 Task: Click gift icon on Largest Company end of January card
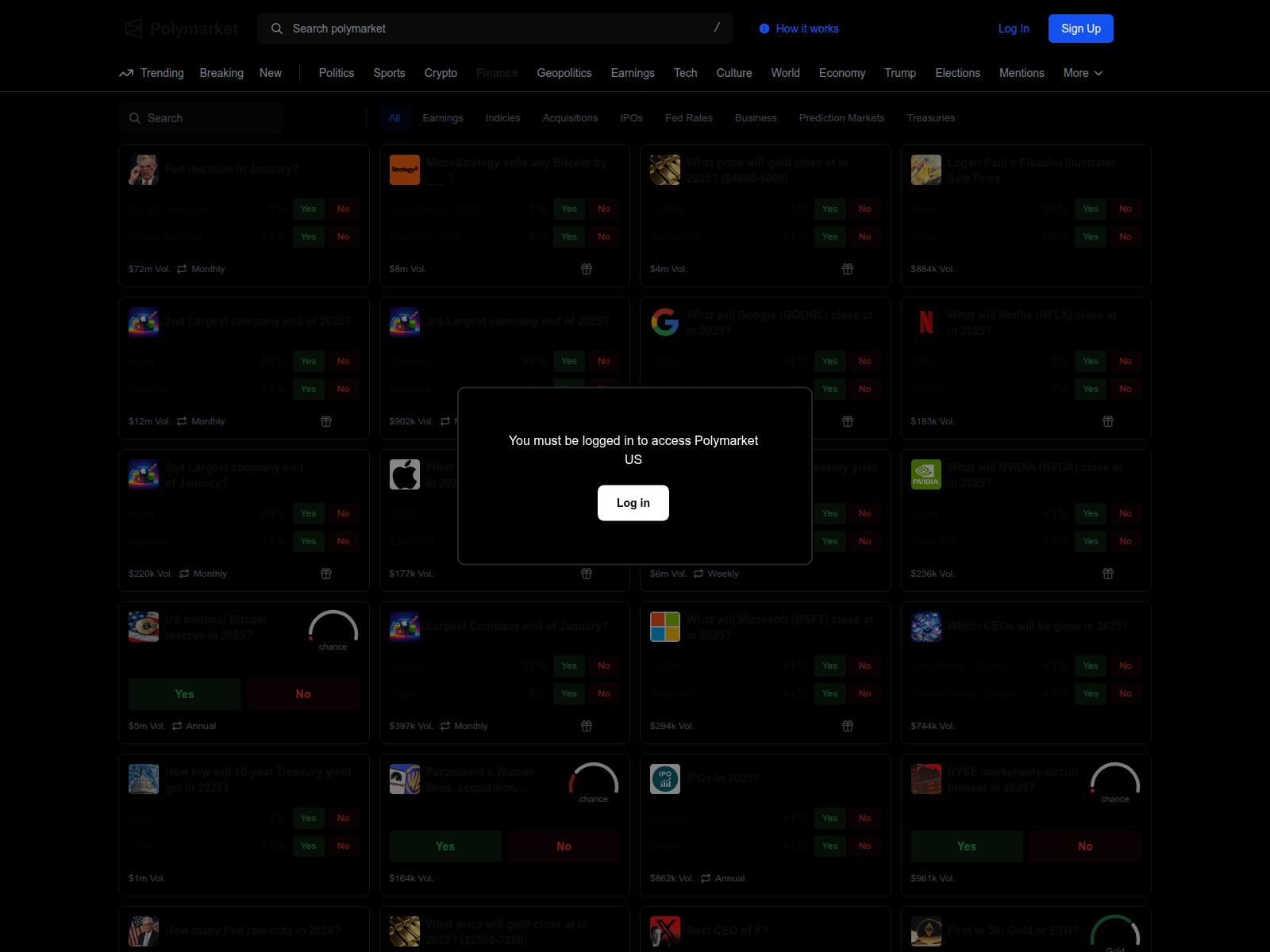587,726
